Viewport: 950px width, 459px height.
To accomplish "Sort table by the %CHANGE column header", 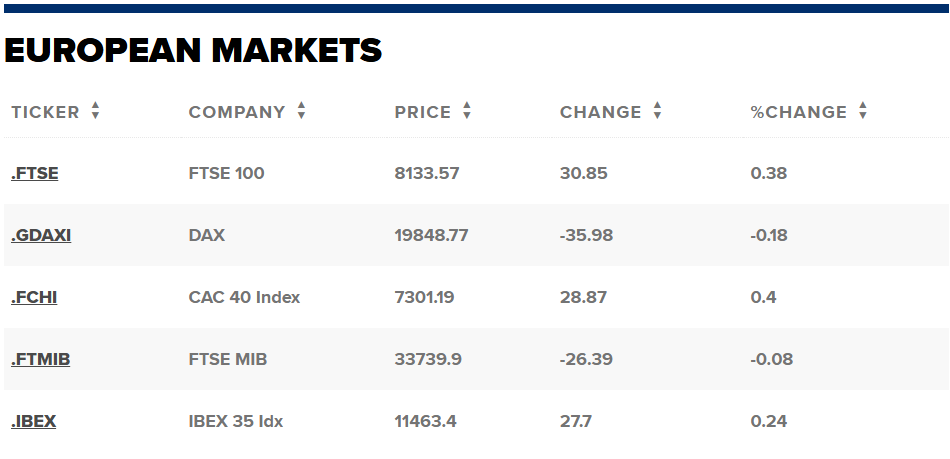I will pyautogui.click(x=799, y=112).
